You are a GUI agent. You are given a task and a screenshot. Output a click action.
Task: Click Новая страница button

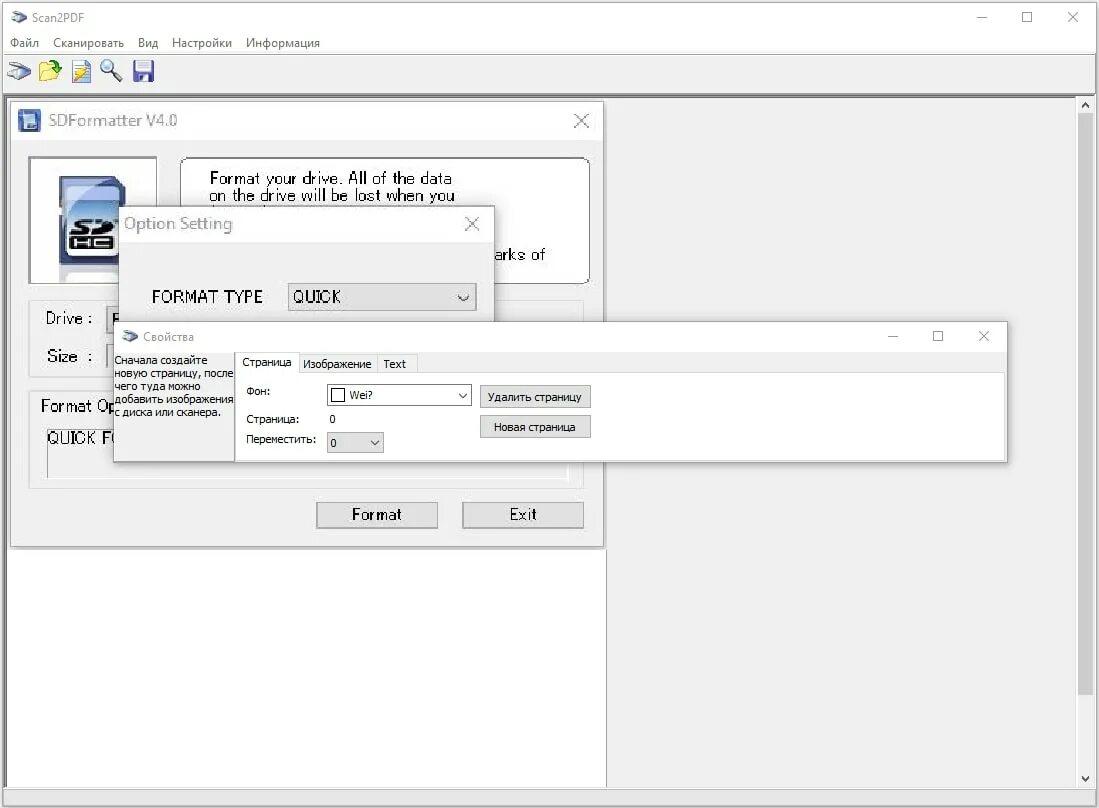point(535,427)
